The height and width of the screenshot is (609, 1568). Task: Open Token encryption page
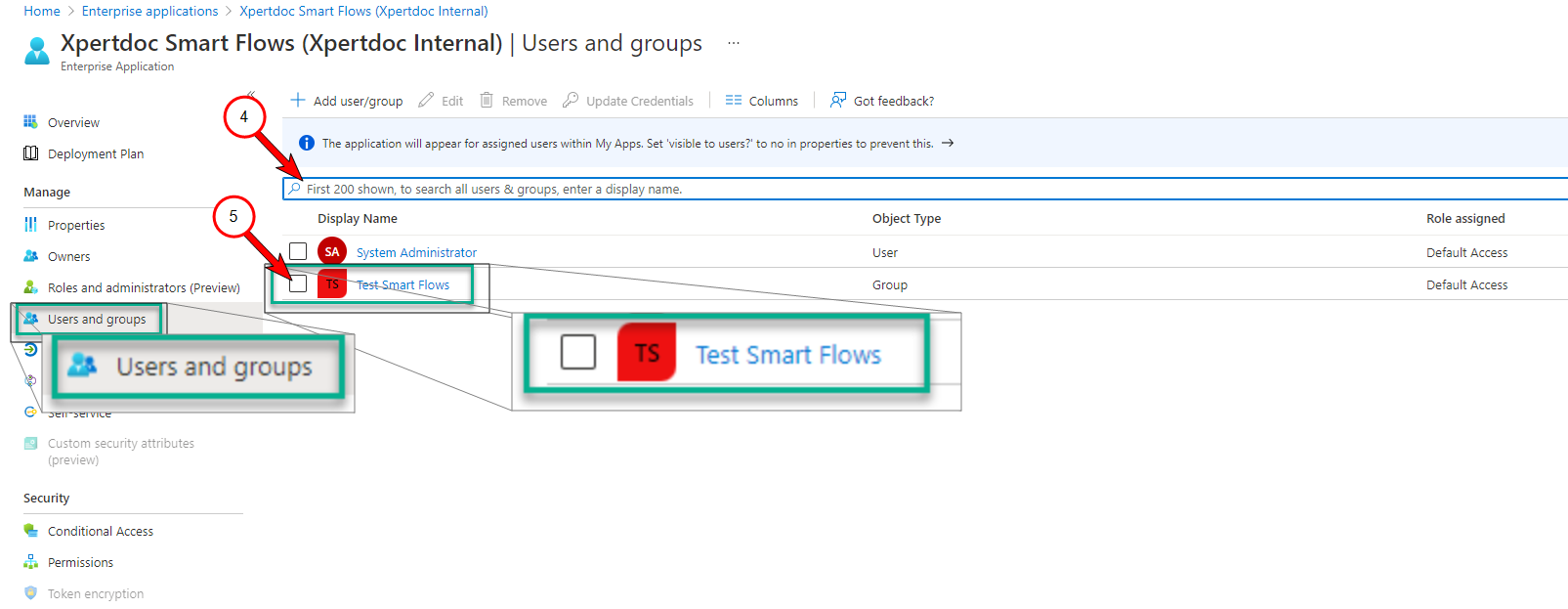[96, 593]
